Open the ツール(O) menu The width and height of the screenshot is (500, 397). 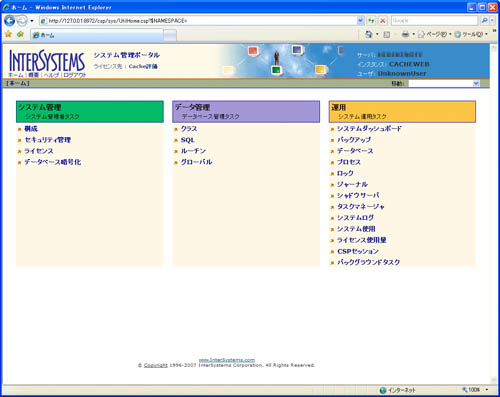coord(471,34)
